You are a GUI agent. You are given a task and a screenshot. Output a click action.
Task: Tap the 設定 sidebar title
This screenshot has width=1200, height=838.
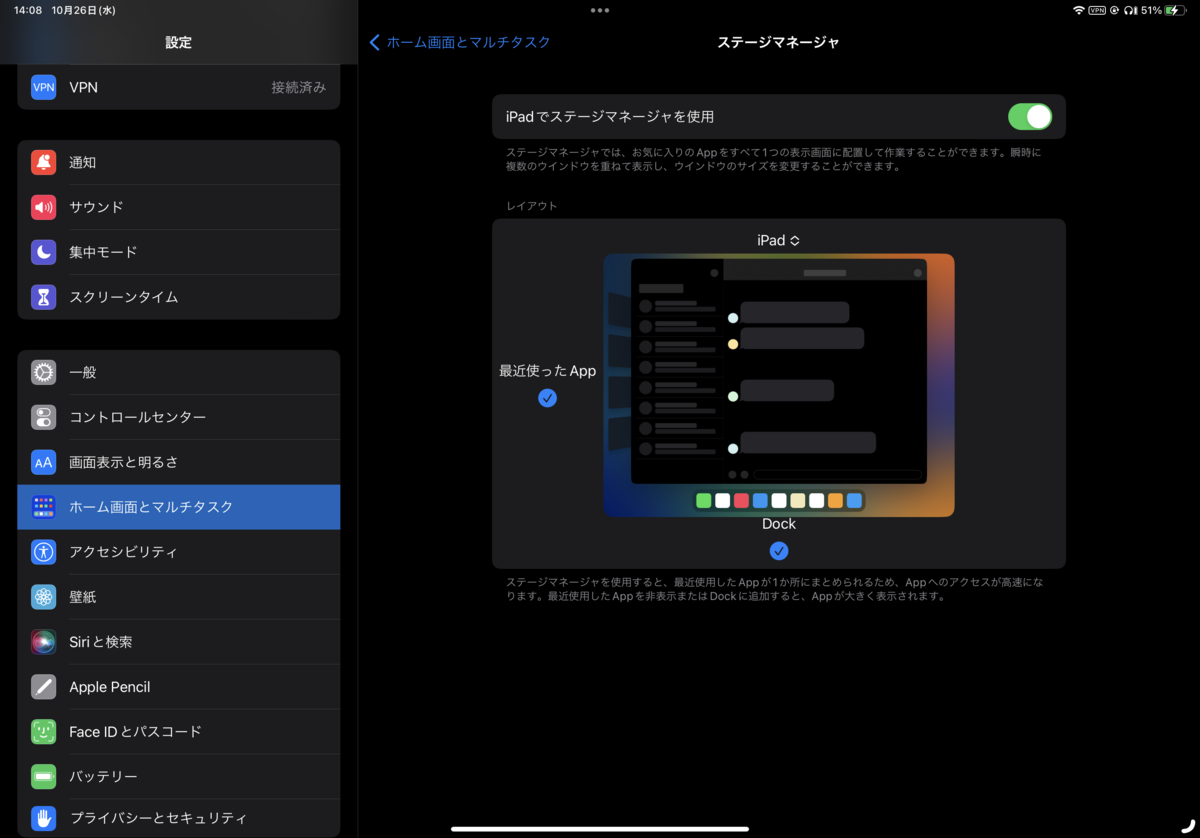click(179, 42)
